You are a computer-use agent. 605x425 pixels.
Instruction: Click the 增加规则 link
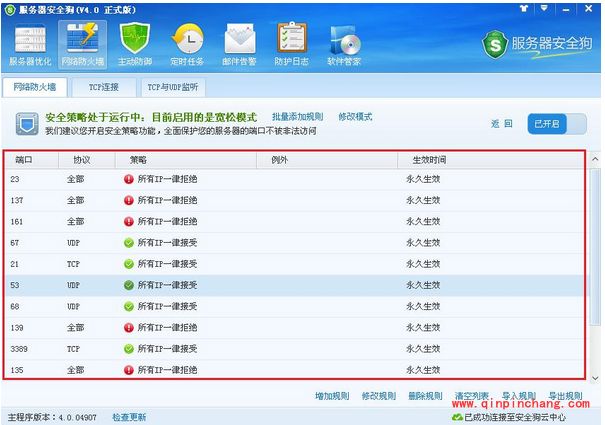point(332,396)
